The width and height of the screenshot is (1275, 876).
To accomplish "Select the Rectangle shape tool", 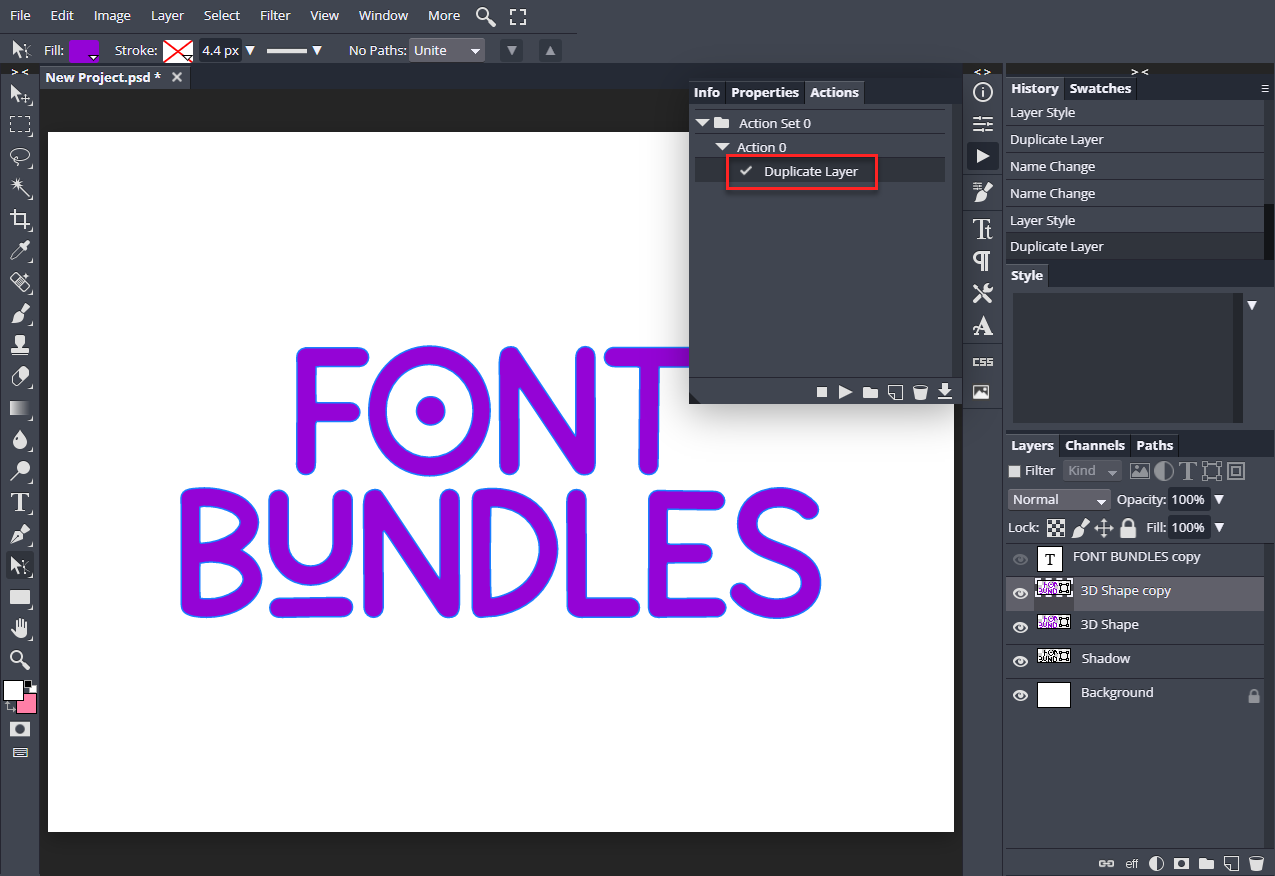I will click(20, 597).
